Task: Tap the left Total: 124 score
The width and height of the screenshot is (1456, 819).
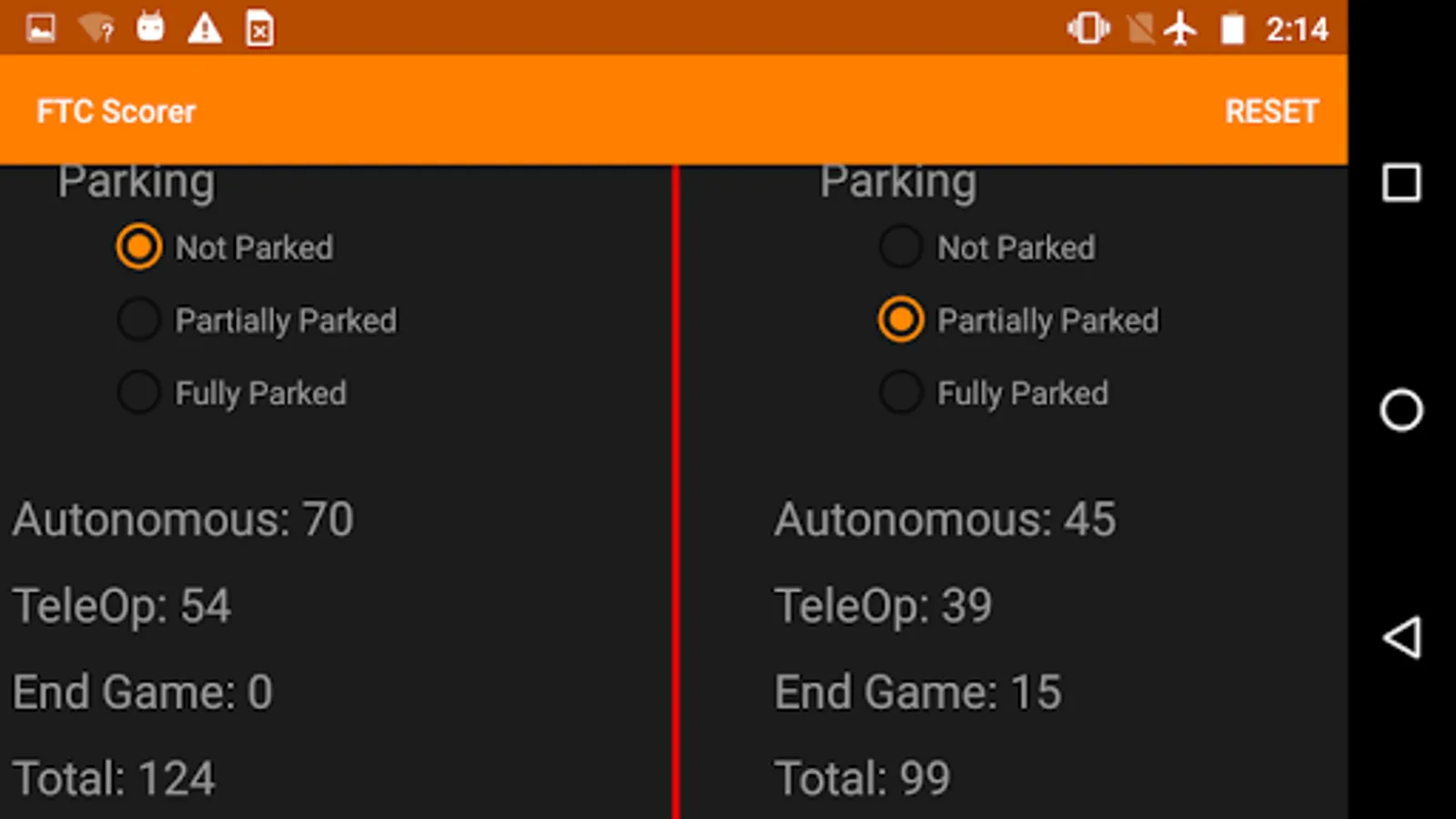Action: [115, 778]
